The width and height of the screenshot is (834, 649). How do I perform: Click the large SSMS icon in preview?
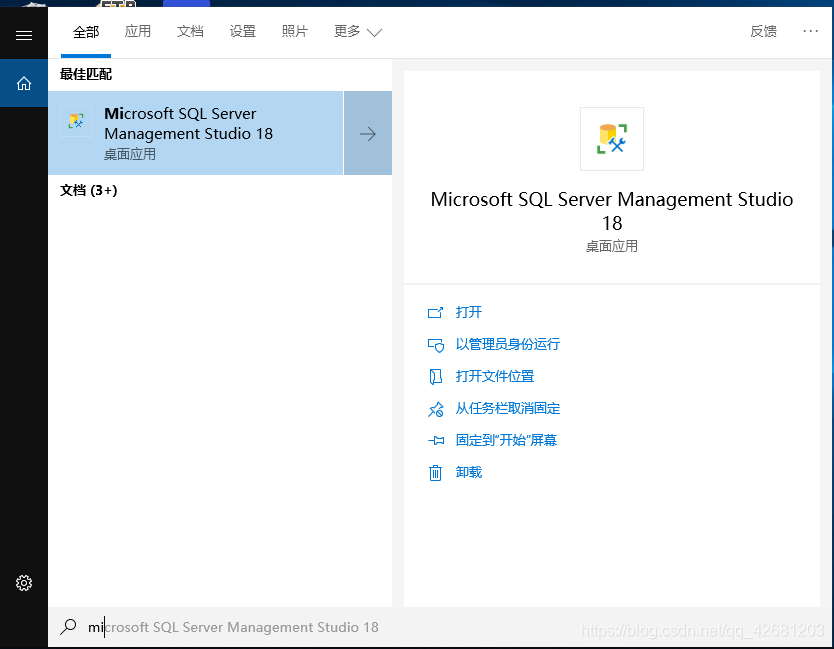pos(611,139)
